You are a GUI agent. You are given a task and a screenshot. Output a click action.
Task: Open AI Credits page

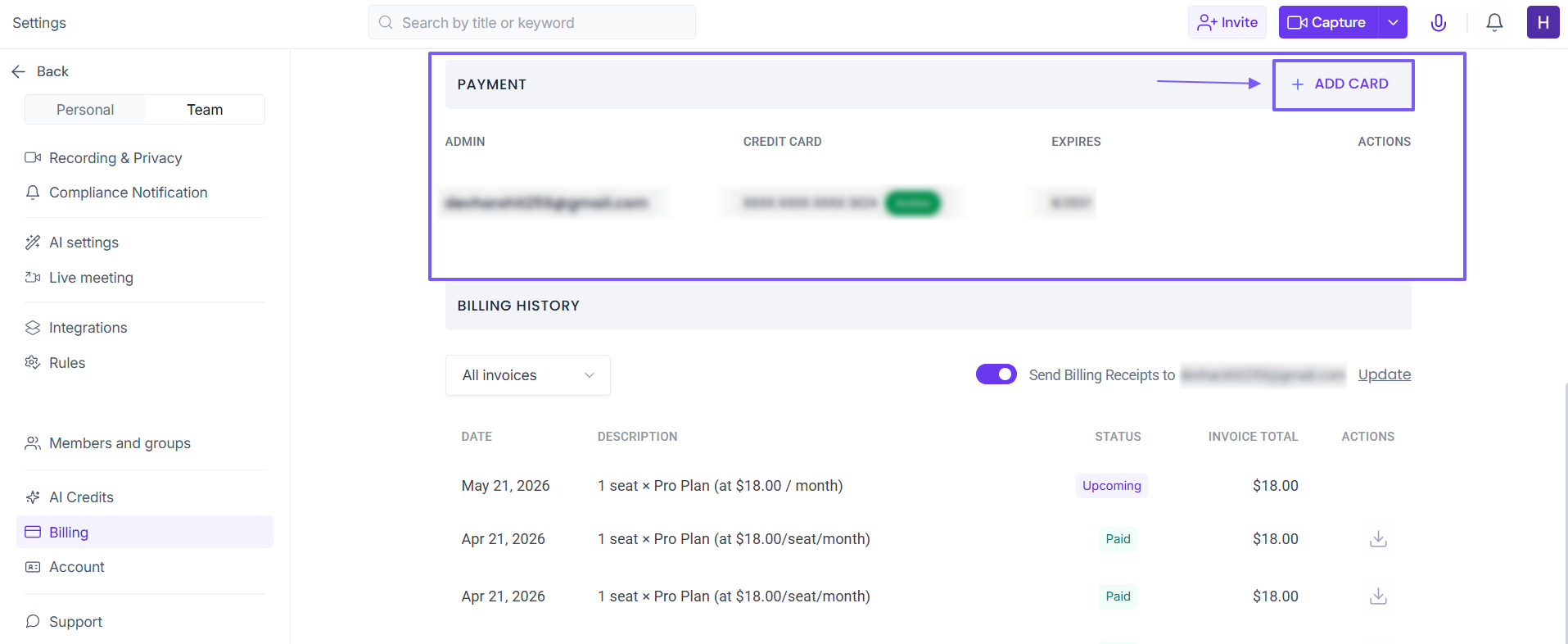click(x=70, y=497)
